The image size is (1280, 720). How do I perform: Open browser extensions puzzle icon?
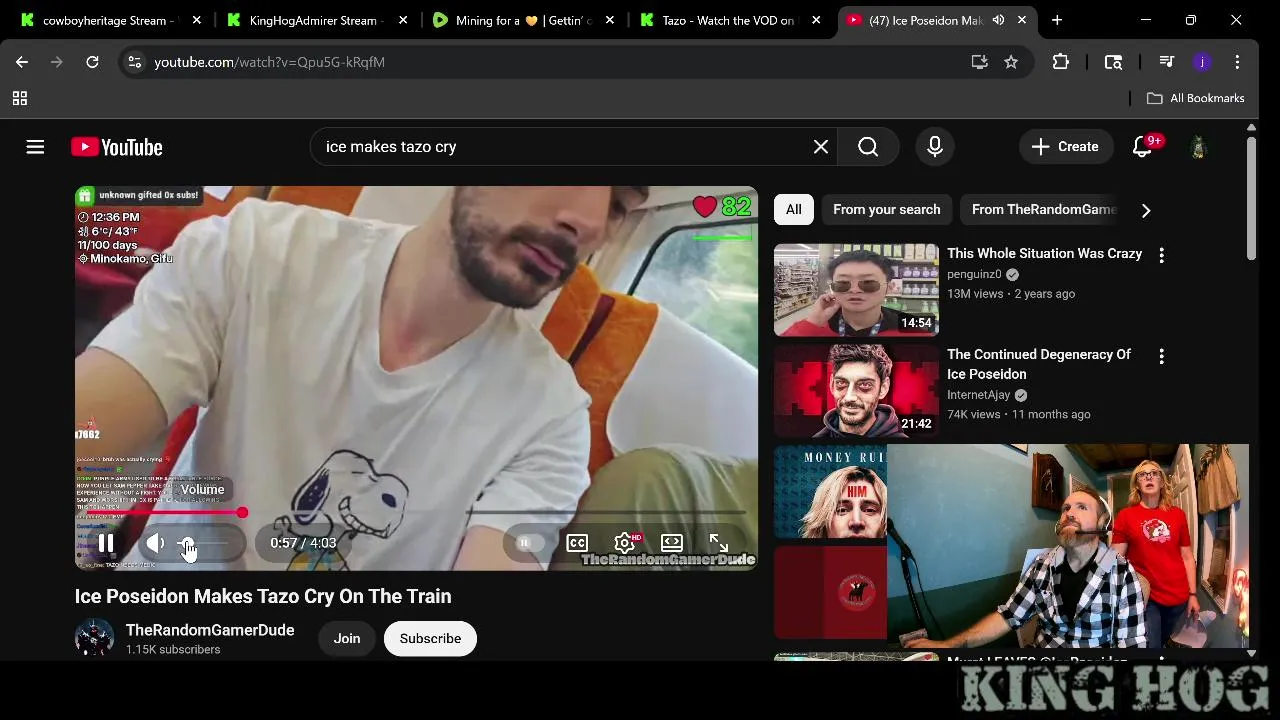[1061, 62]
